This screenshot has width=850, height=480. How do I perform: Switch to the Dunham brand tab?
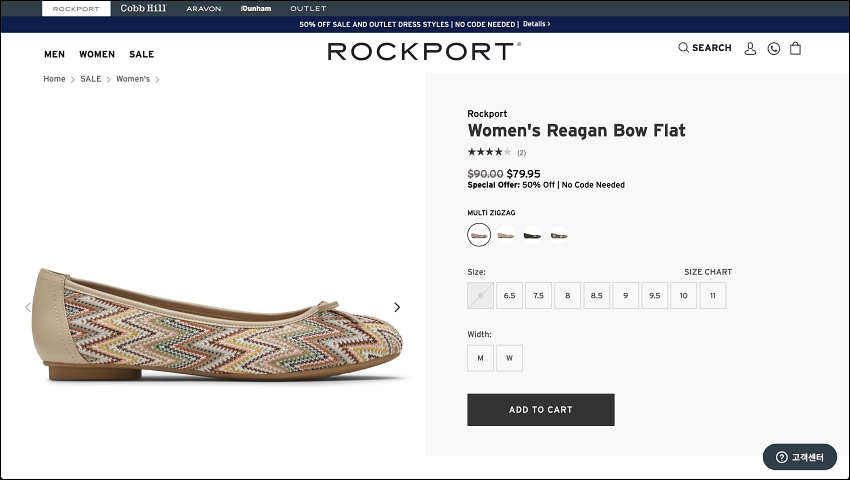pos(256,9)
